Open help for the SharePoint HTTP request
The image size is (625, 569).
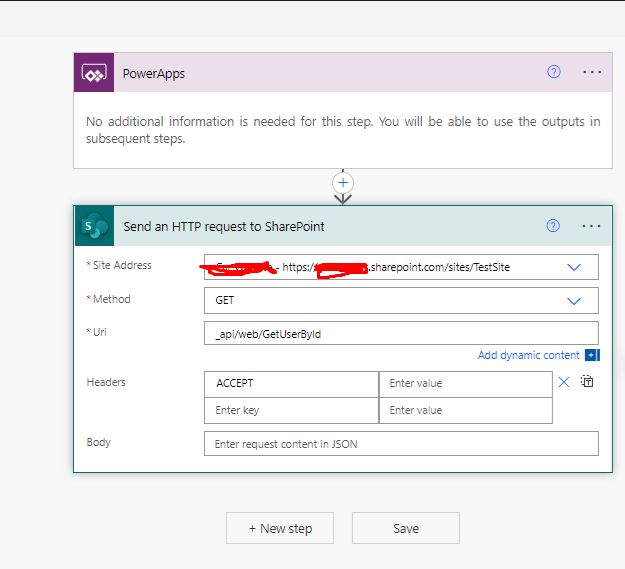click(553, 226)
